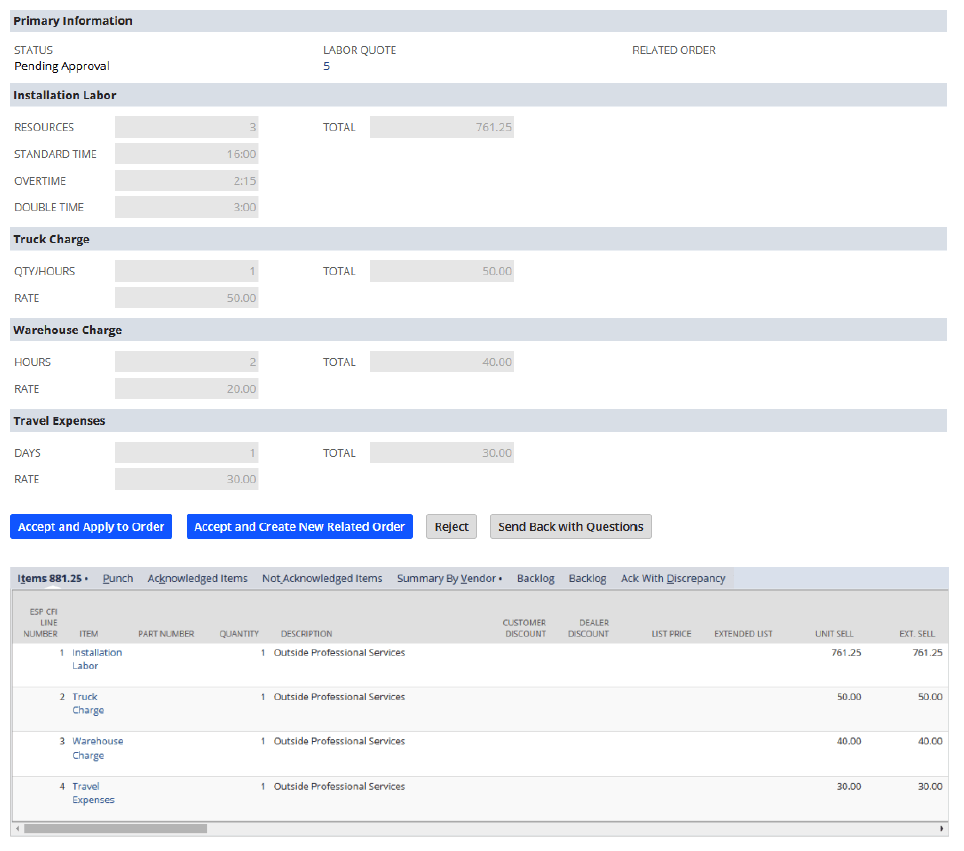Click the horizontal scrollbar thumb under the items table
Screen dimensions: 964x851
(116, 828)
